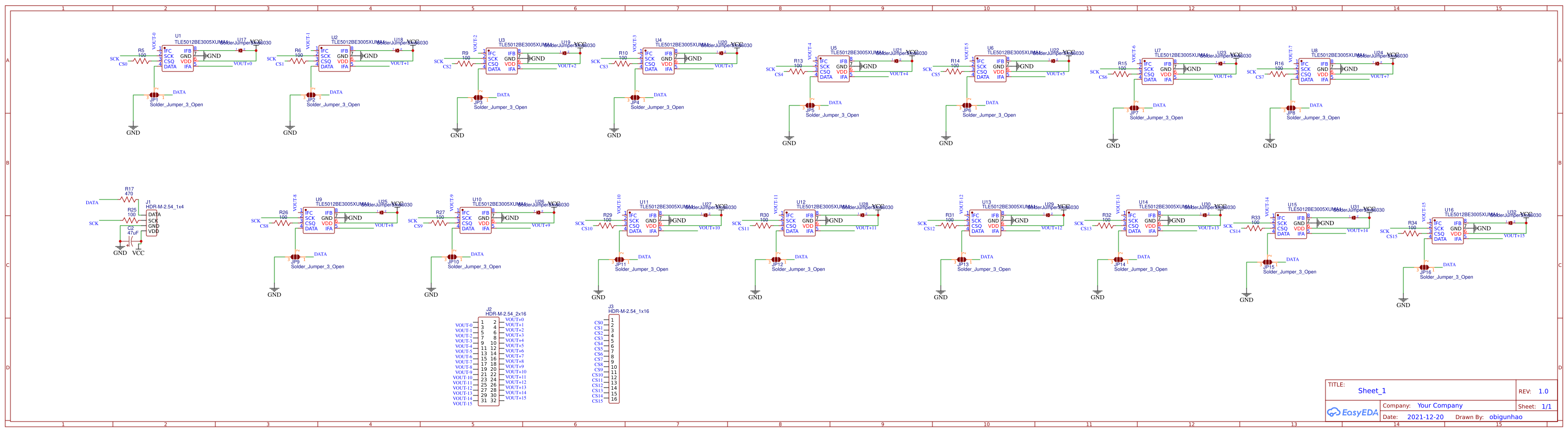Click the VCC power symbol below C2
Image resolution: width=1568 pixels, height=432 pixels.
(x=139, y=251)
